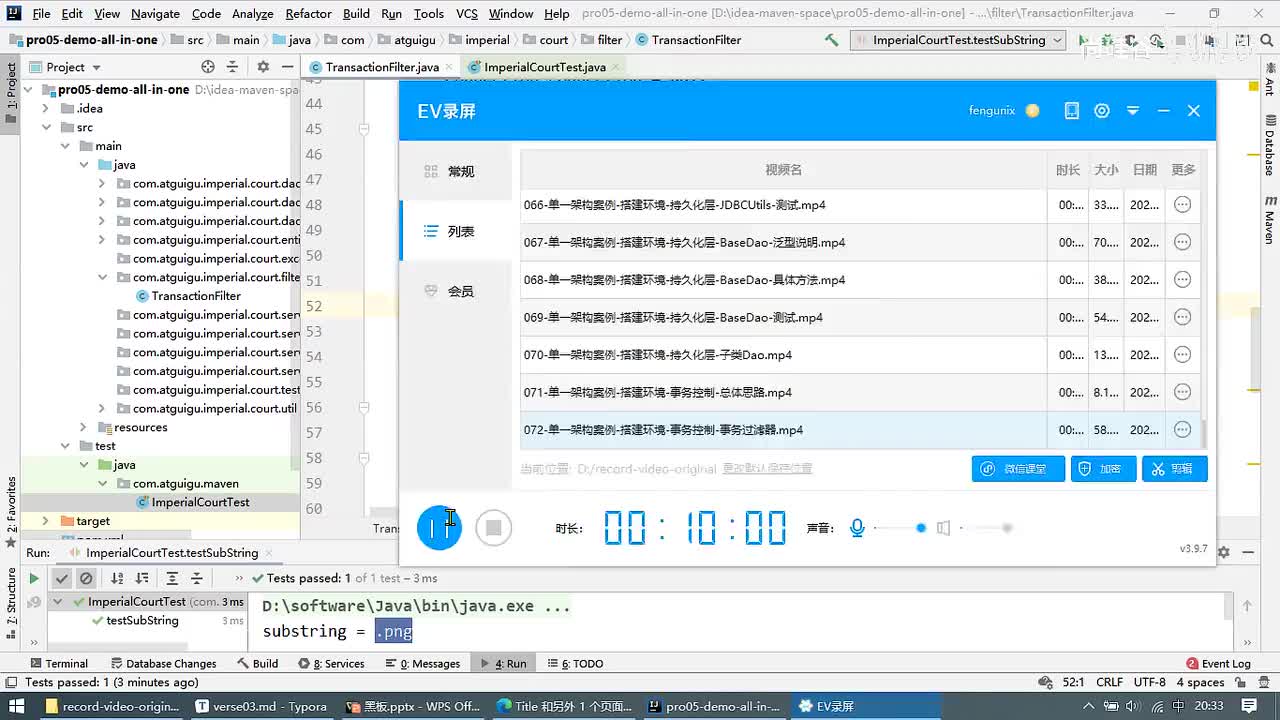Open the Terminal tool window

[59, 663]
